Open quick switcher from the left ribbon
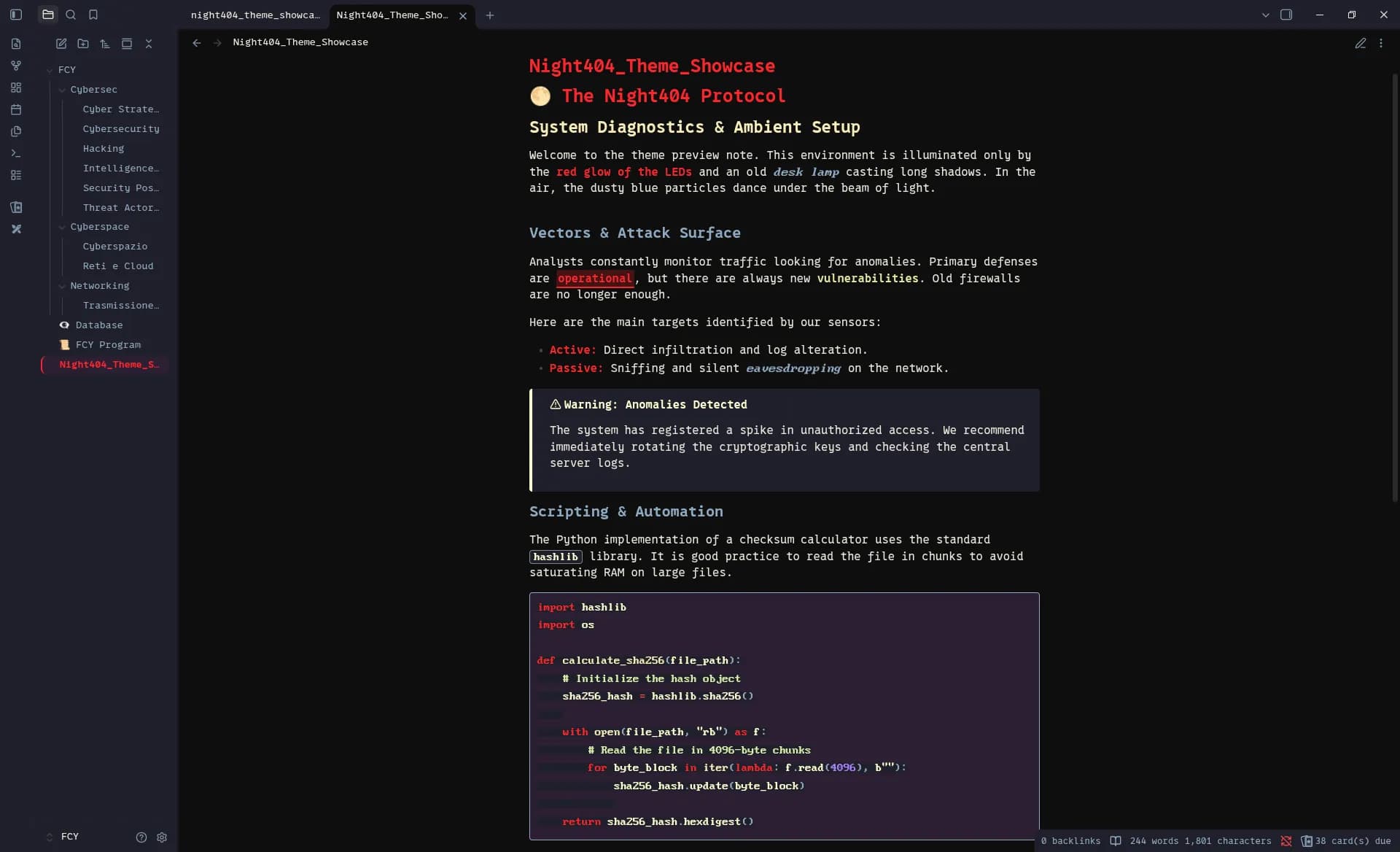The height and width of the screenshot is (852, 1400). pos(16,44)
